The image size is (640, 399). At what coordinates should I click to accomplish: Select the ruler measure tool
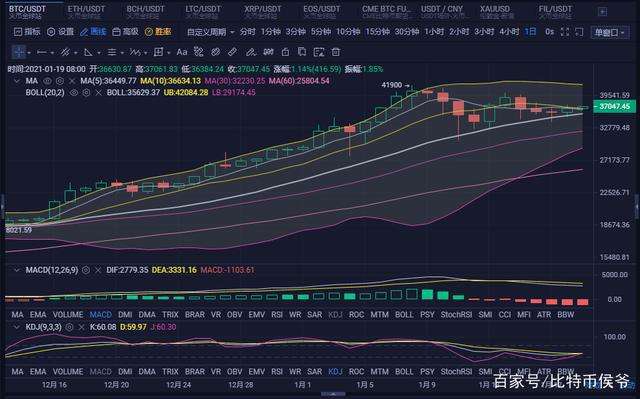coord(232,52)
